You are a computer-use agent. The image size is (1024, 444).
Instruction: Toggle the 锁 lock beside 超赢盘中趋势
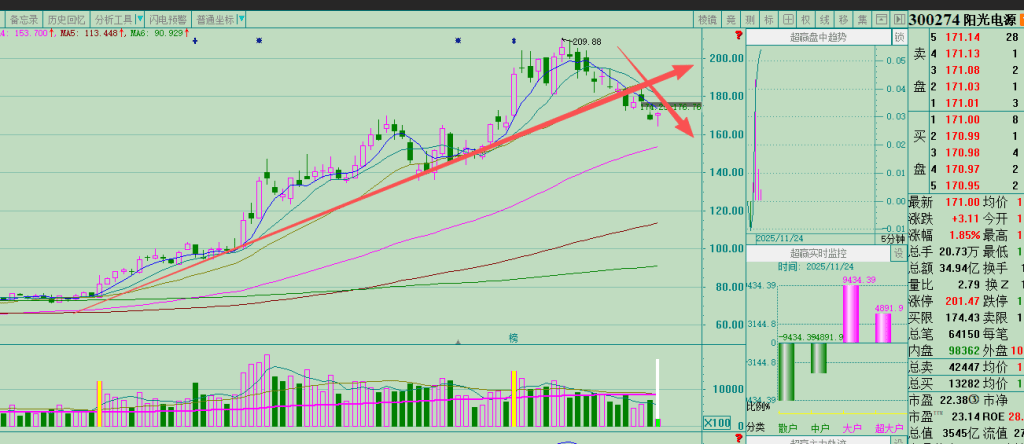[898, 37]
